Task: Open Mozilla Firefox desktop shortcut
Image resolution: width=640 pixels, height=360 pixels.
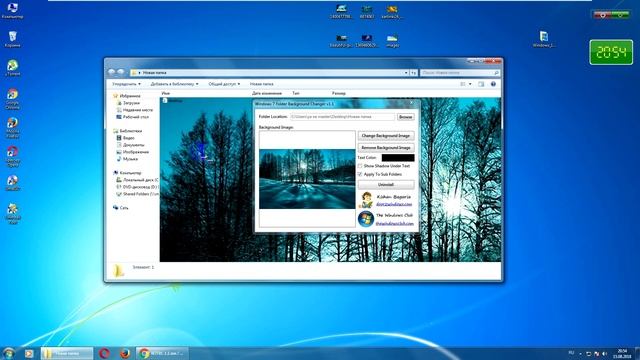Action: point(12,128)
